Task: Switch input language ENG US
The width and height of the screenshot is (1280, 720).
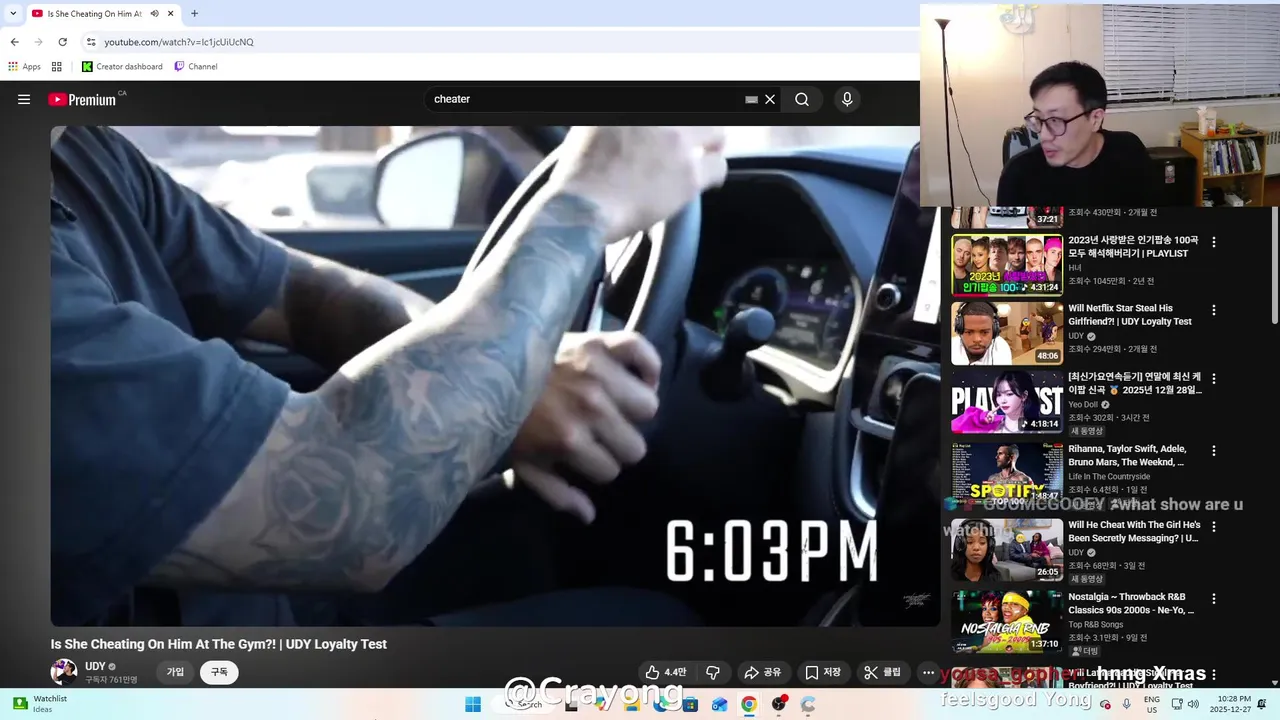Action: pos(1152,705)
